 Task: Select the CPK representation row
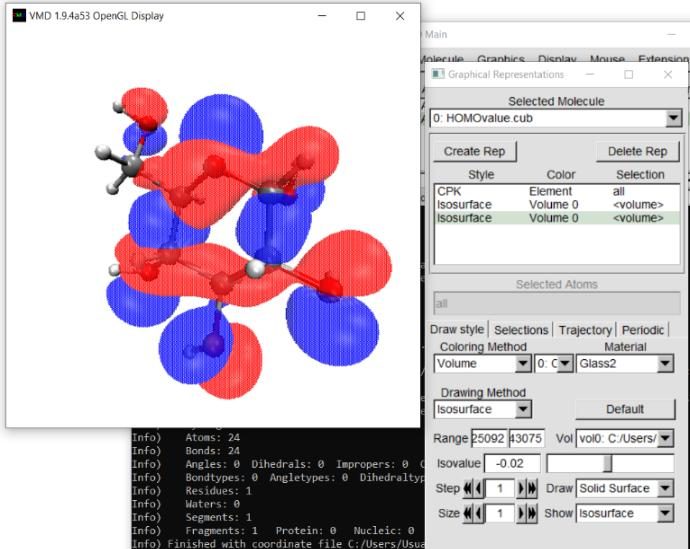[x=557, y=191]
